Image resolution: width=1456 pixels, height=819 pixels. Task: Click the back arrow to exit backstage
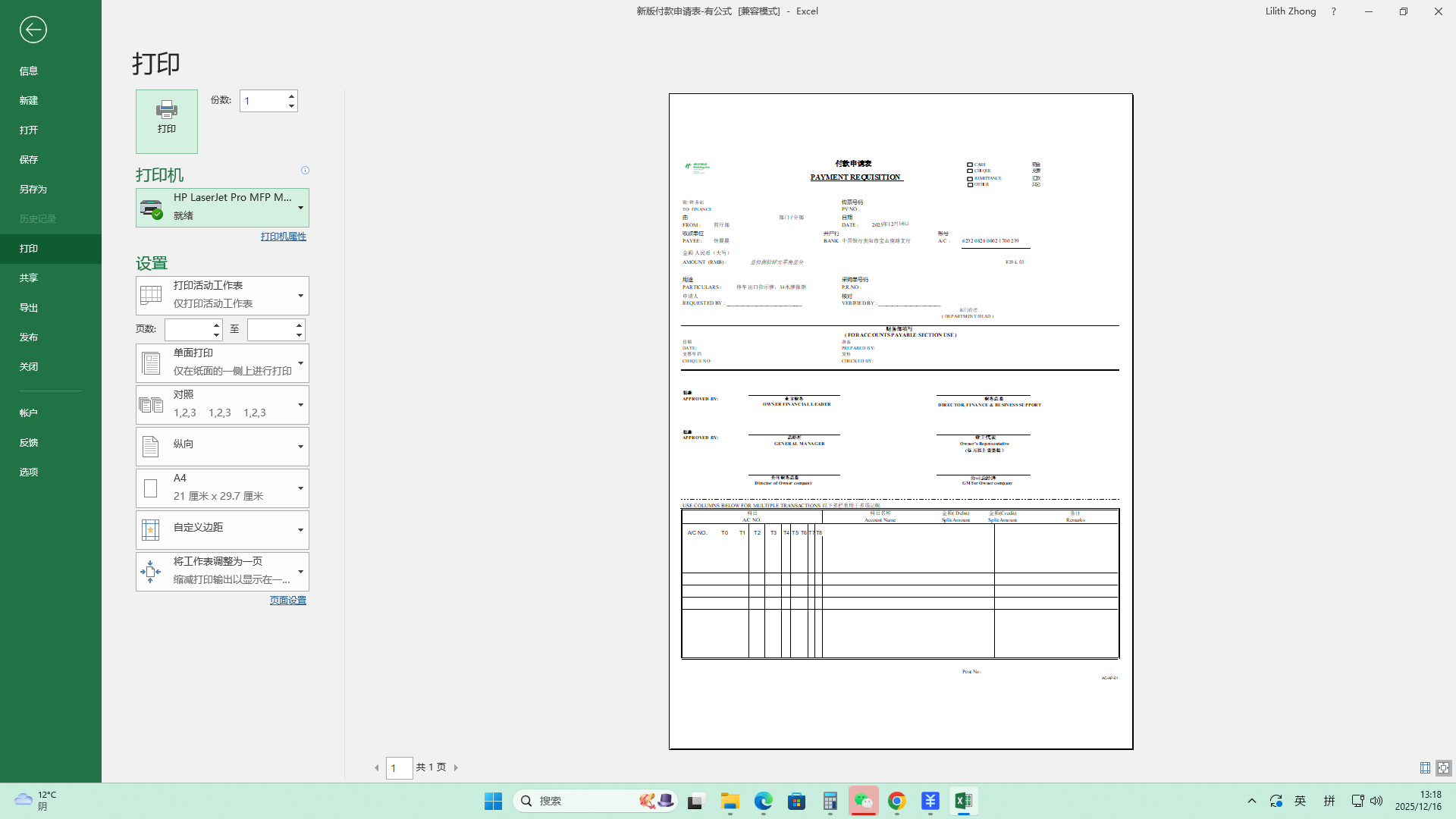[33, 30]
